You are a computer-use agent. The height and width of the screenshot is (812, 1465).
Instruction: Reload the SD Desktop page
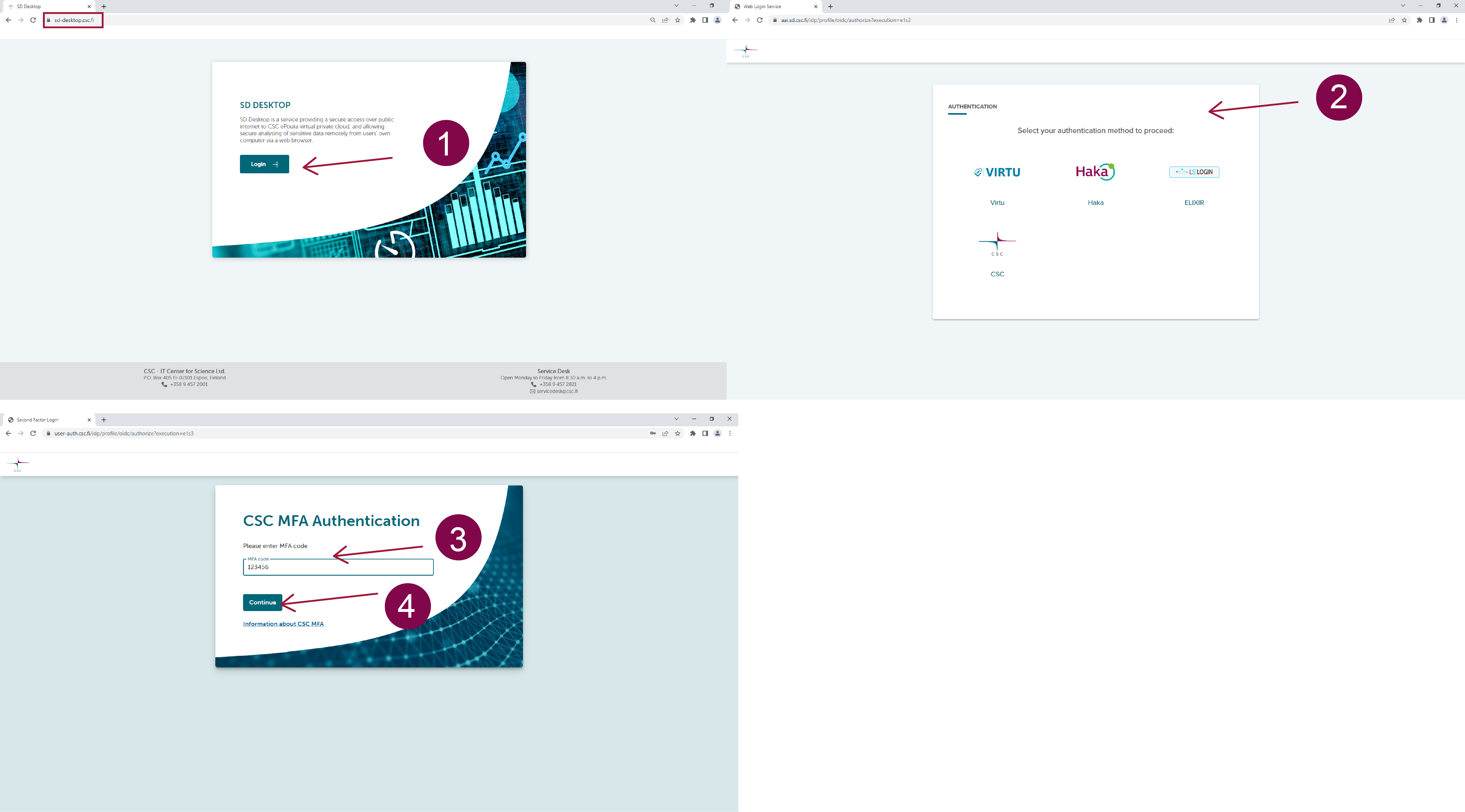(x=33, y=20)
